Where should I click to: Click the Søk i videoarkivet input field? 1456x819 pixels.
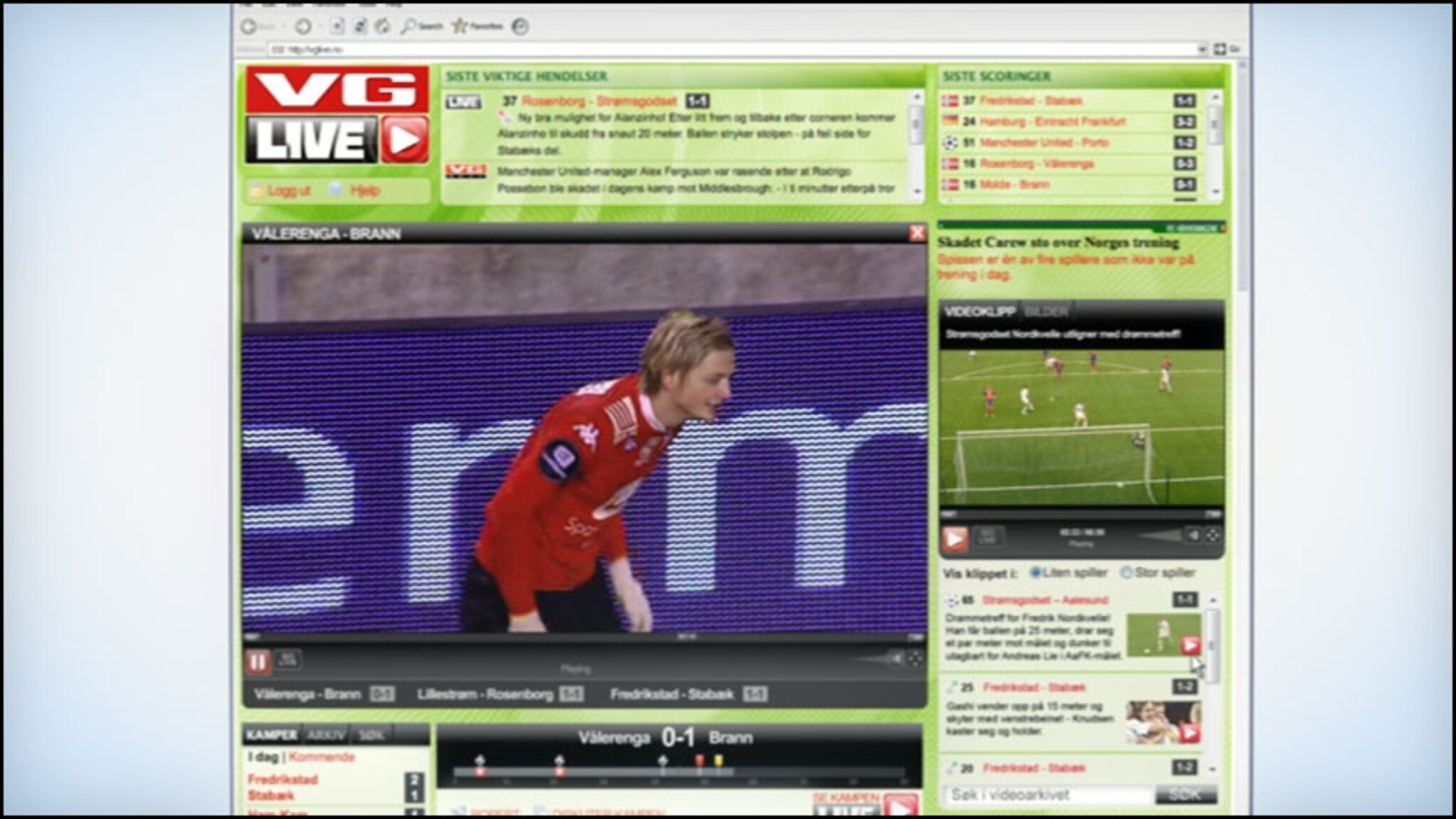tap(1046, 795)
